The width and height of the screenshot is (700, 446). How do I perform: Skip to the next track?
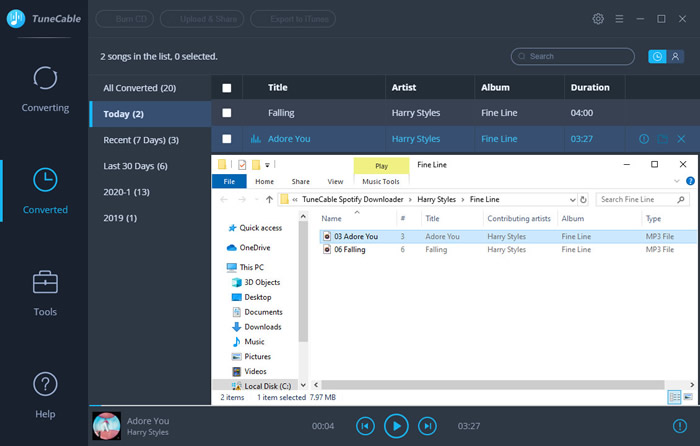coord(427,426)
